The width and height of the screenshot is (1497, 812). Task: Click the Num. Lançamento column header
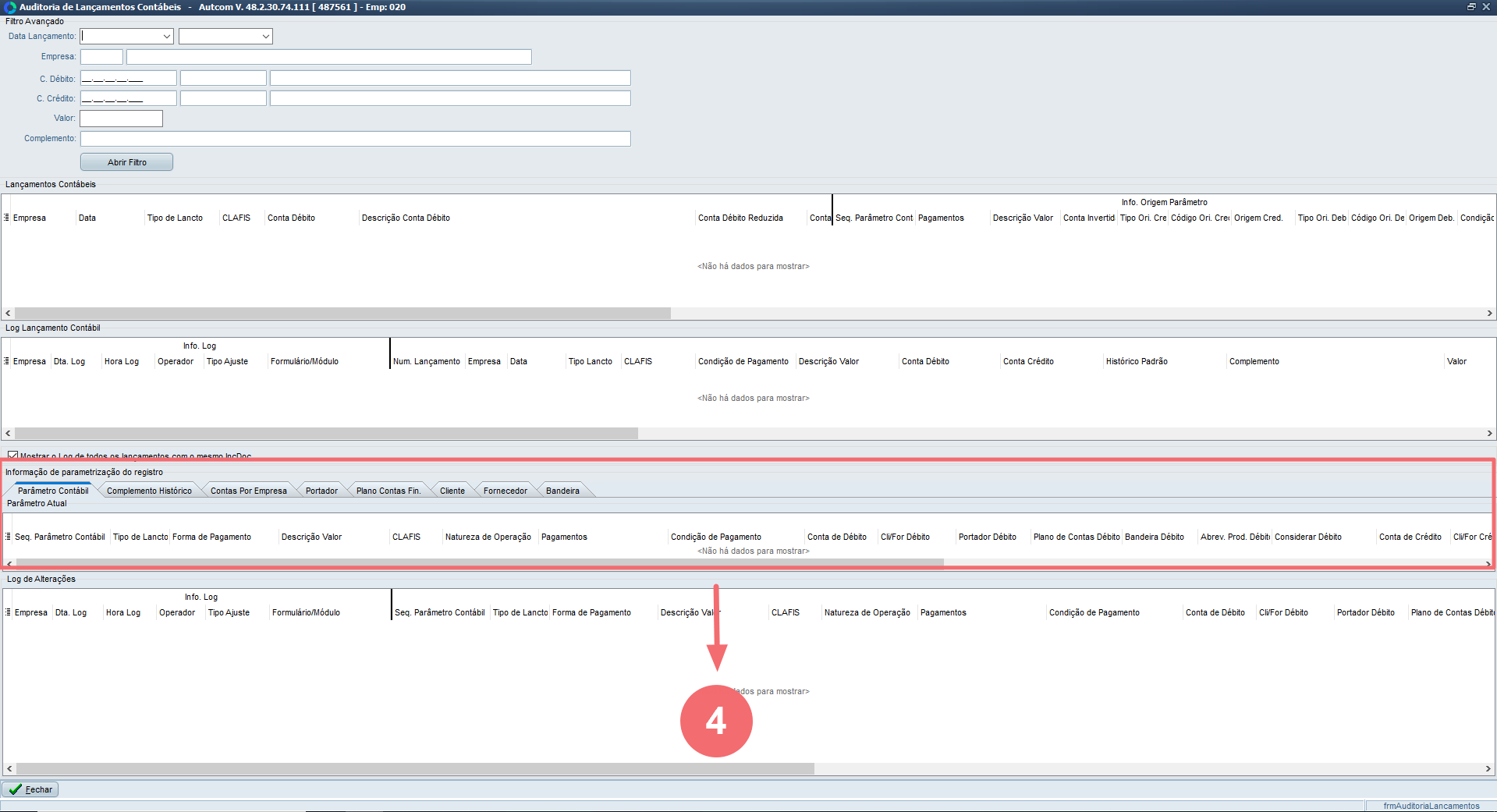coord(427,361)
